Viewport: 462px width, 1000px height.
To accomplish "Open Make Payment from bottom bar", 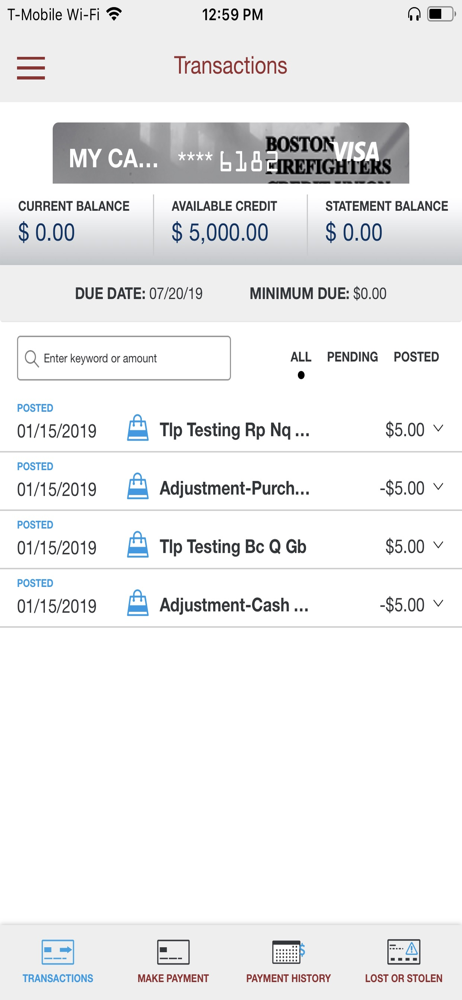I will (173, 952).
